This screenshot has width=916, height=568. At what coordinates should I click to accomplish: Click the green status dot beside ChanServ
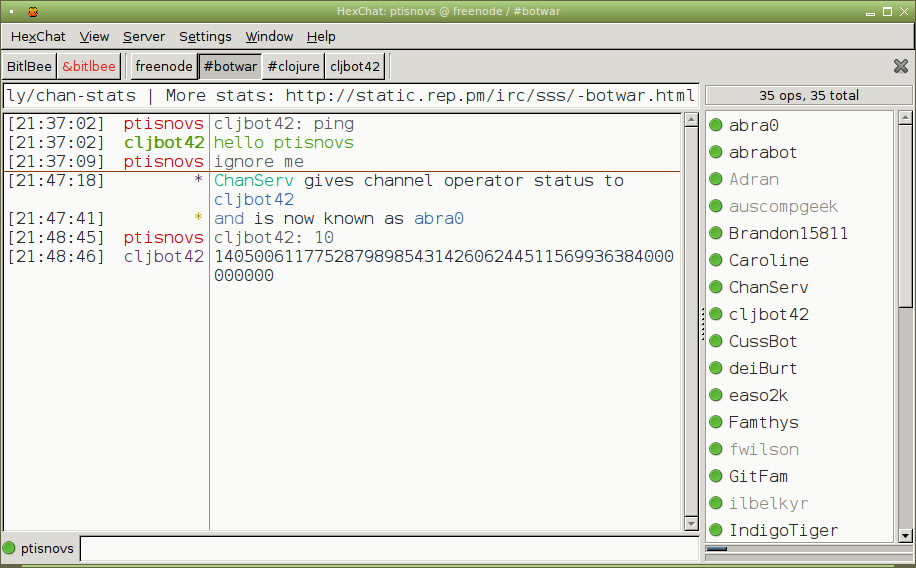[716, 286]
